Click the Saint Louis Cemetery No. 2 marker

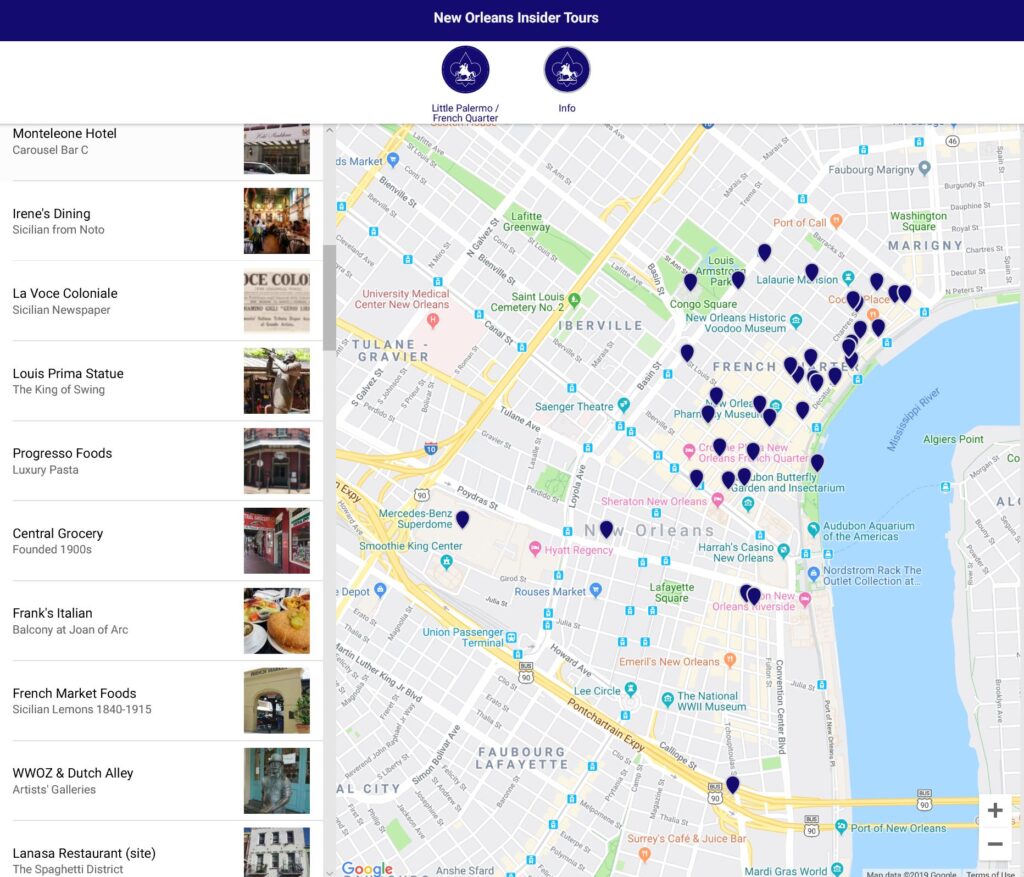[575, 299]
